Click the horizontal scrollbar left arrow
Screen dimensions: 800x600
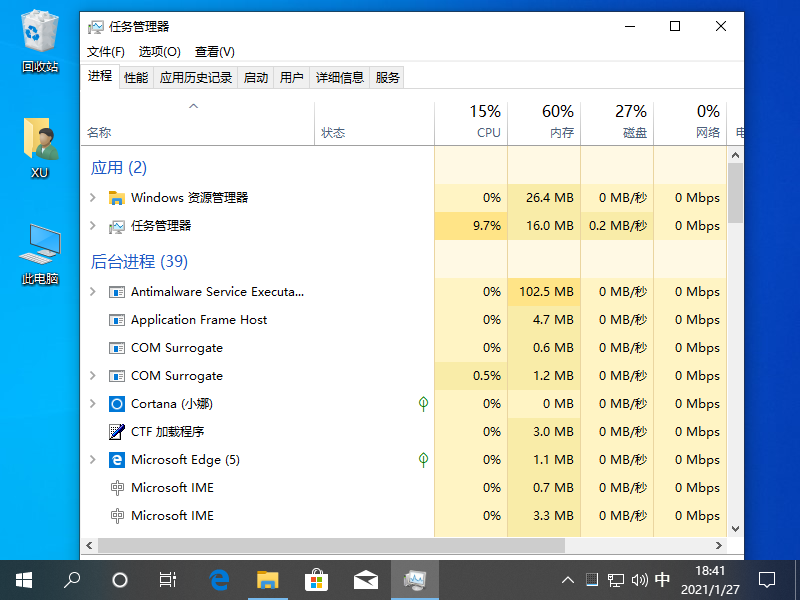[x=89, y=545]
